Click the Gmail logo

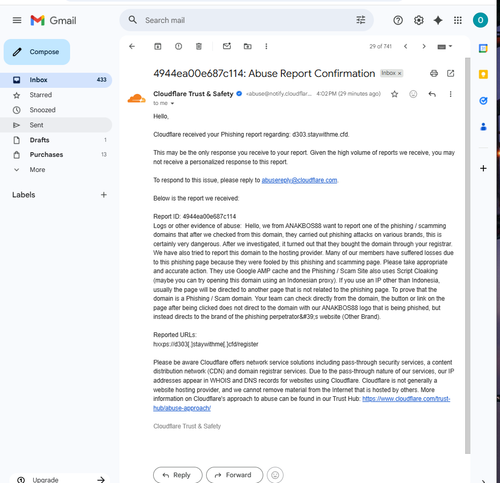point(53,20)
